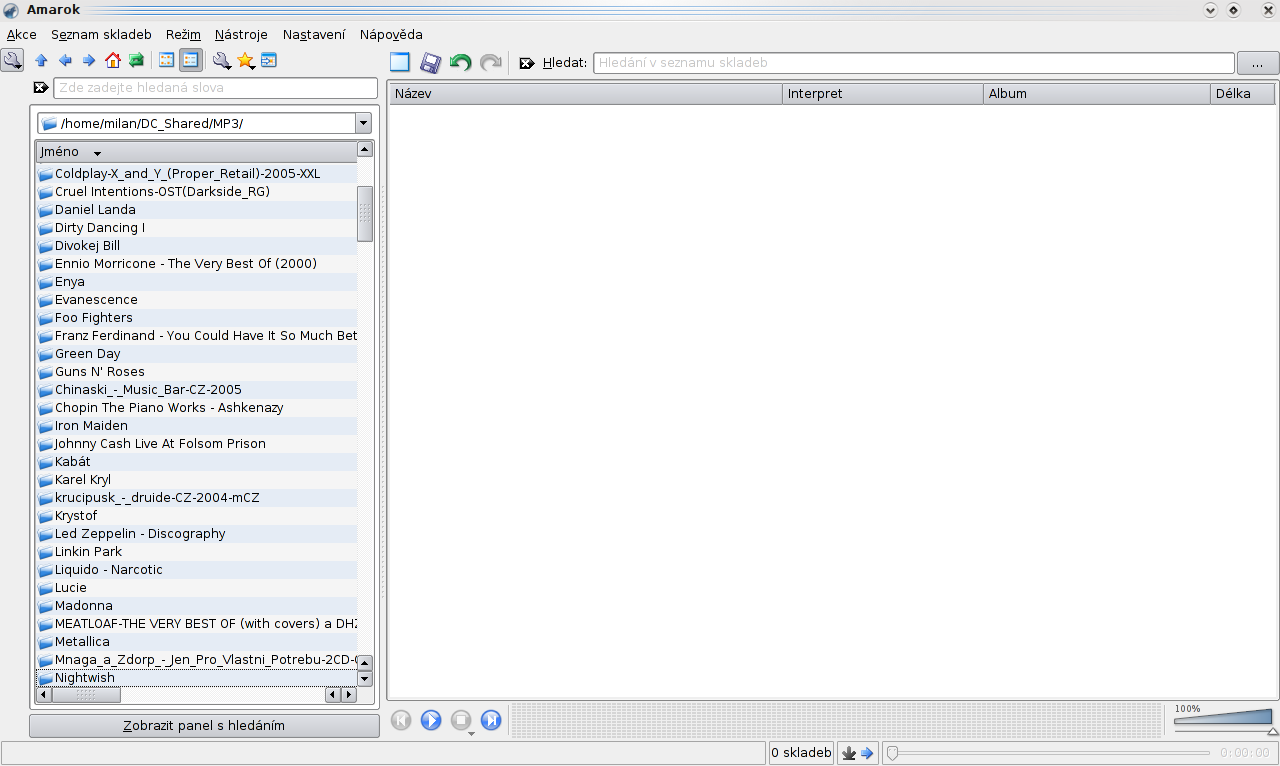
Task: Save the playlist with the floppy disk icon
Action: [430, 63]
